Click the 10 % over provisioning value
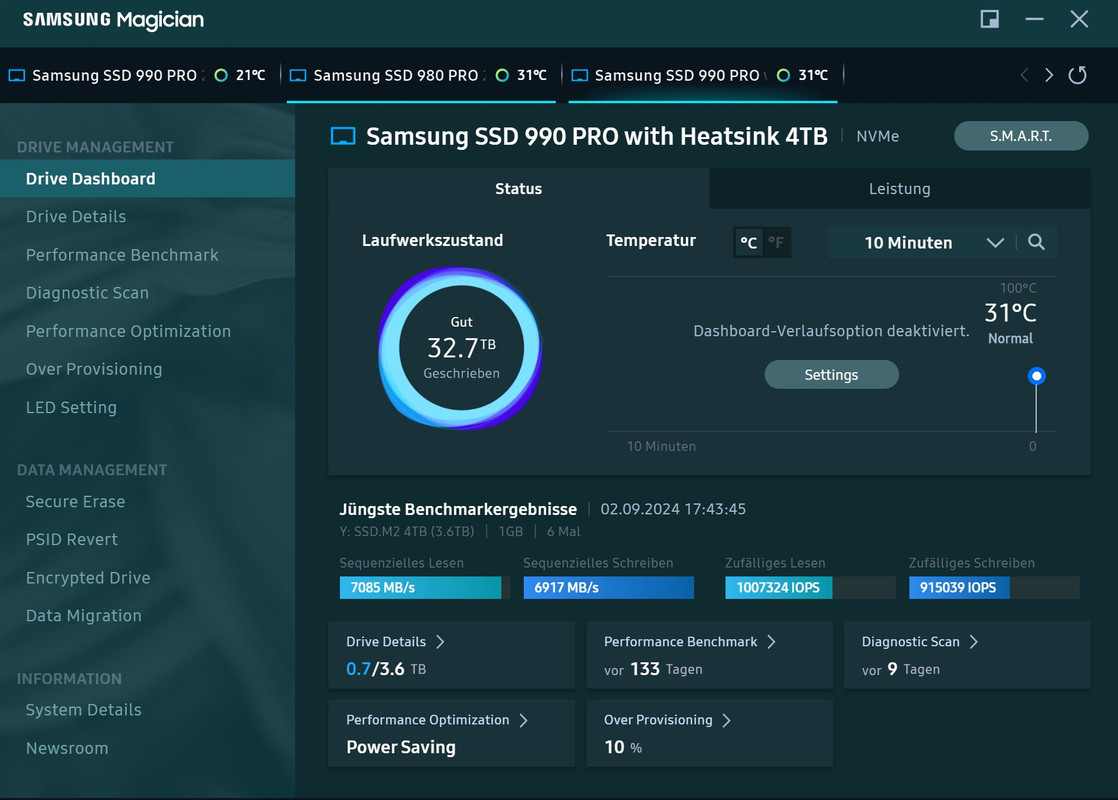The height and width of the screenshot is (800, 1118). [623, 747]
